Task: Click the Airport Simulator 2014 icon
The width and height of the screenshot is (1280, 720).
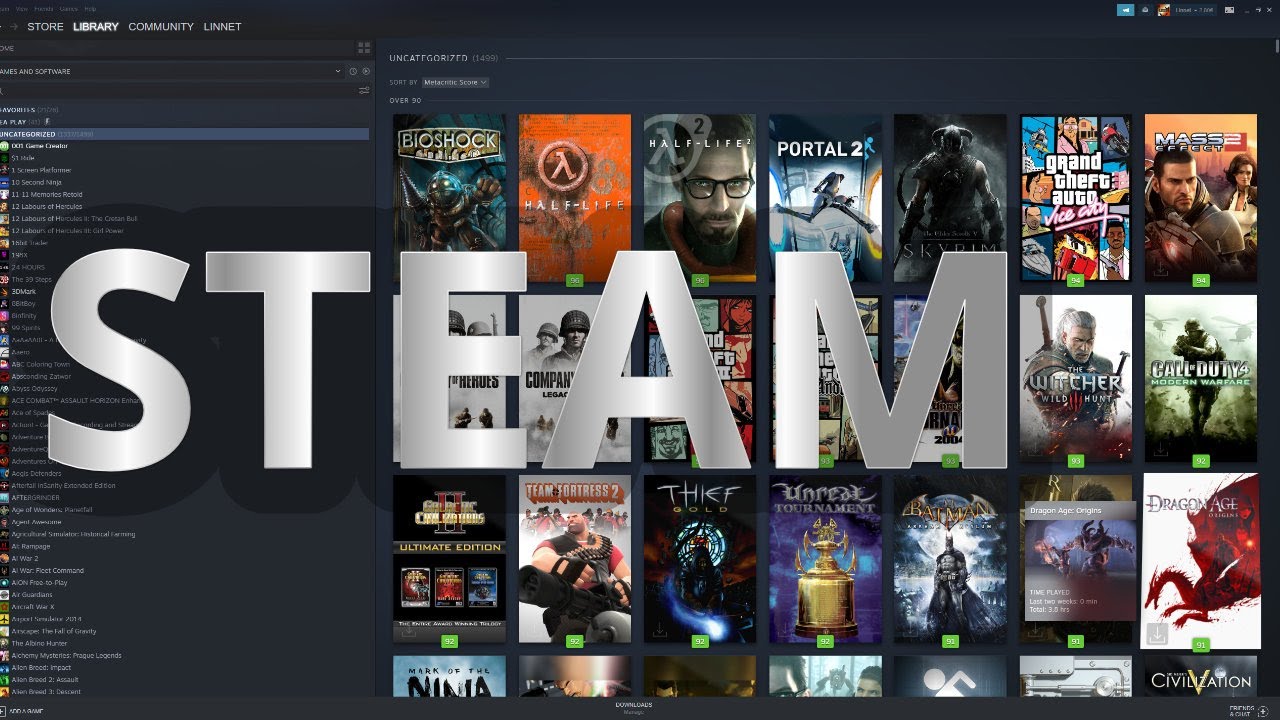Action: [x=4, y=619]
